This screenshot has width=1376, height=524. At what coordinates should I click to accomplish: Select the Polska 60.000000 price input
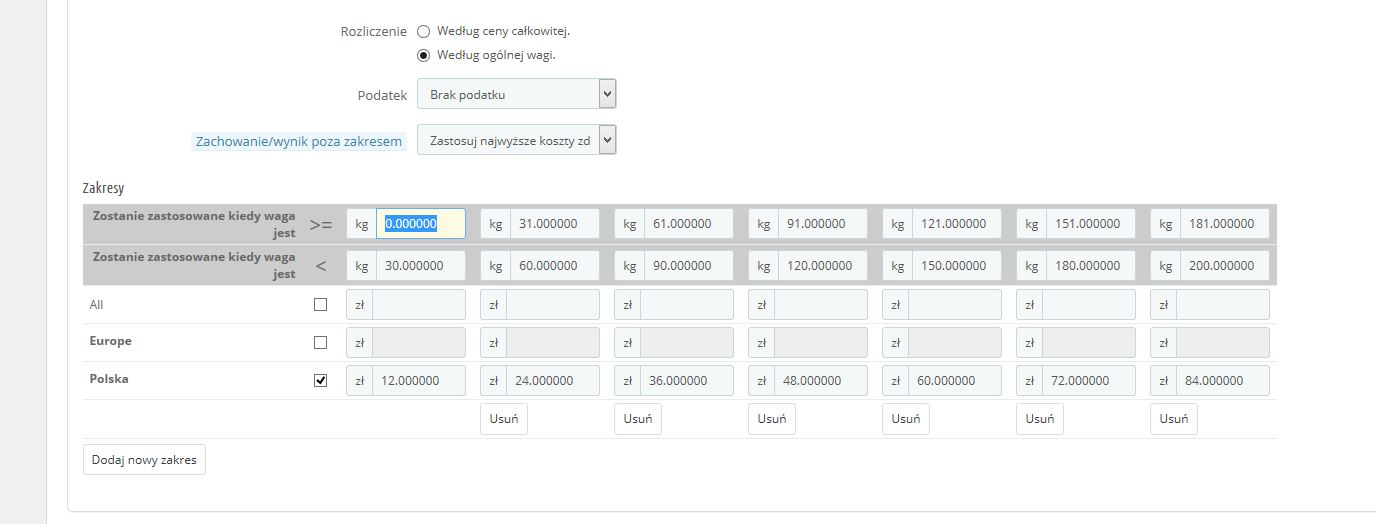[954, 381]
